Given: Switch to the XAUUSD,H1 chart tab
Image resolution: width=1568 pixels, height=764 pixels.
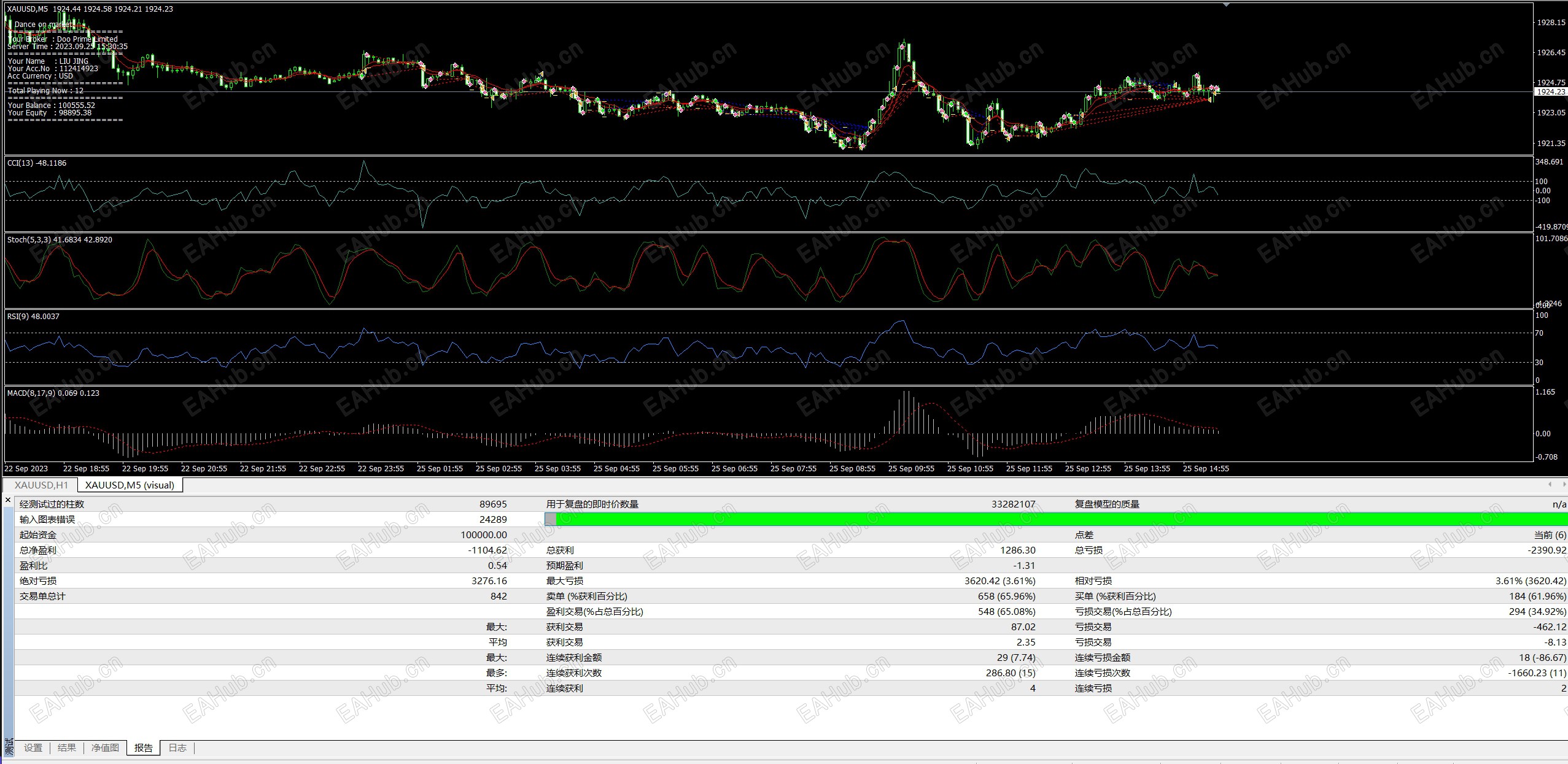Looking at the screenshot, I should [41, 485].
